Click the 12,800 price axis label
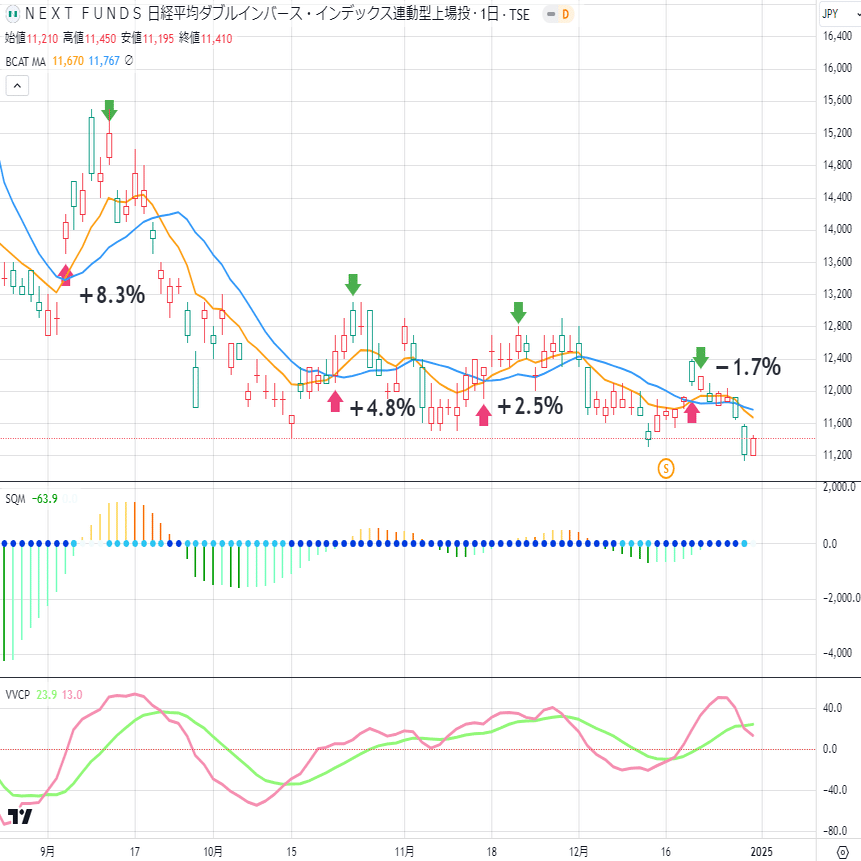The width and height of the screenshot is (861, 861). tap(837, 326)
